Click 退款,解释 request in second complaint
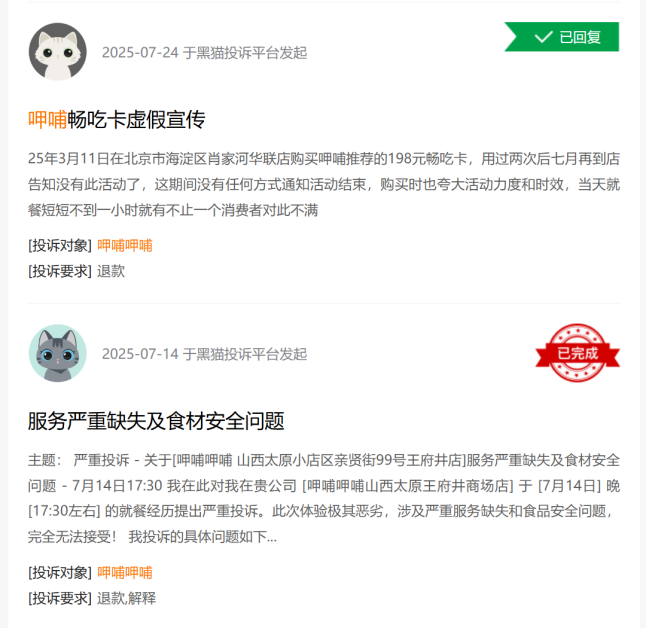The image size is (647, 629). click(127, 598)
